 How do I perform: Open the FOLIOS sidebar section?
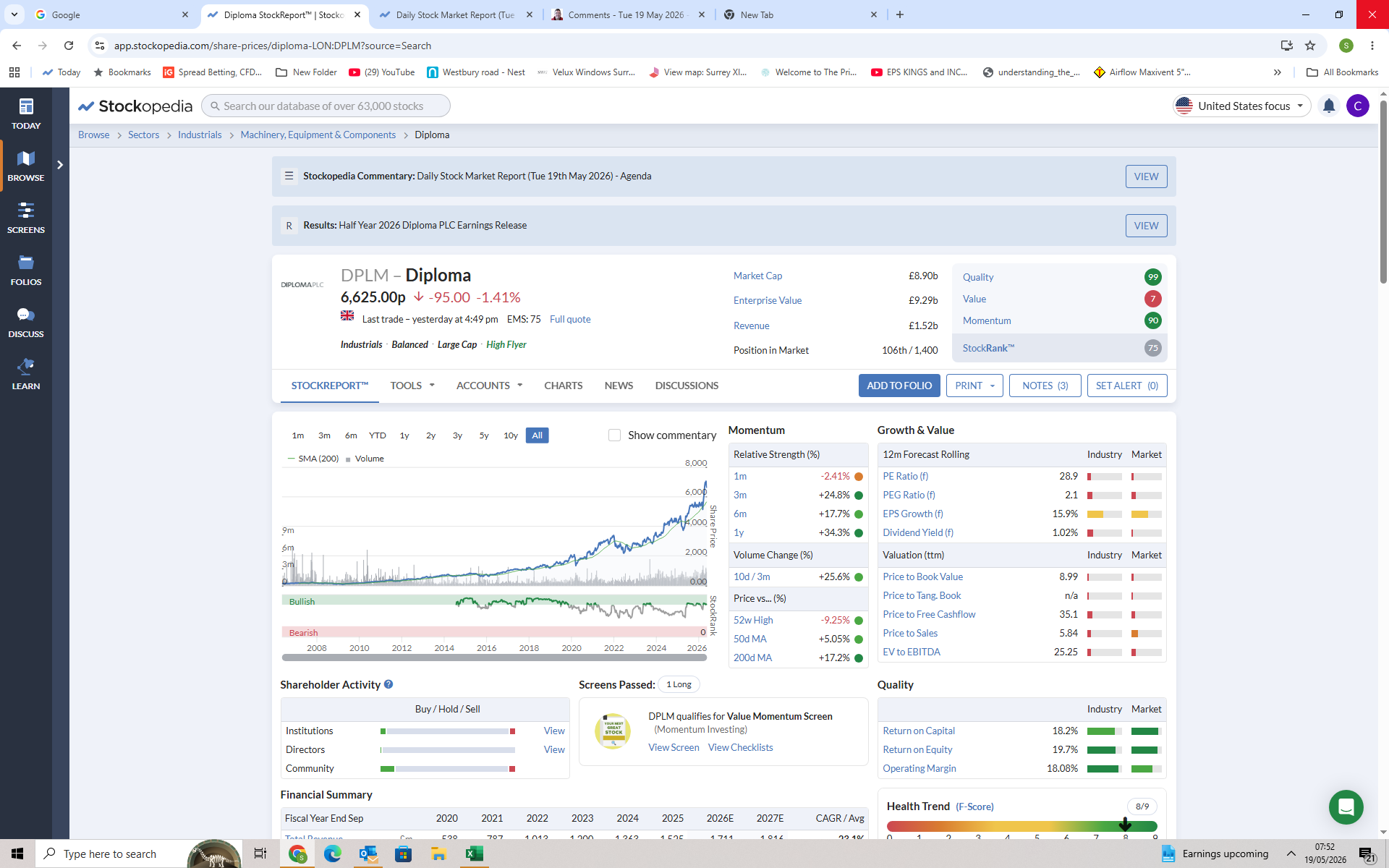pyautogui.click(x=26, y=270)
